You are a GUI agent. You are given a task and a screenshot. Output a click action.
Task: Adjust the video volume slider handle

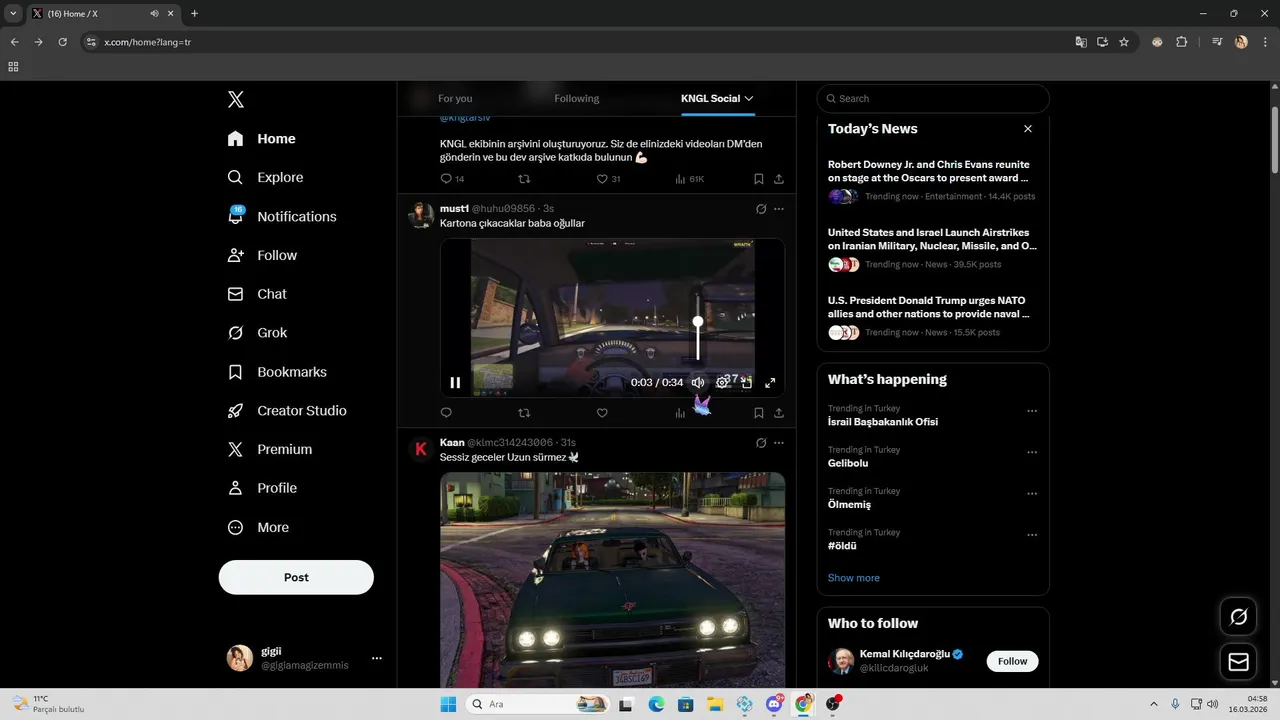pyautogui.click(x=698, y=322)
